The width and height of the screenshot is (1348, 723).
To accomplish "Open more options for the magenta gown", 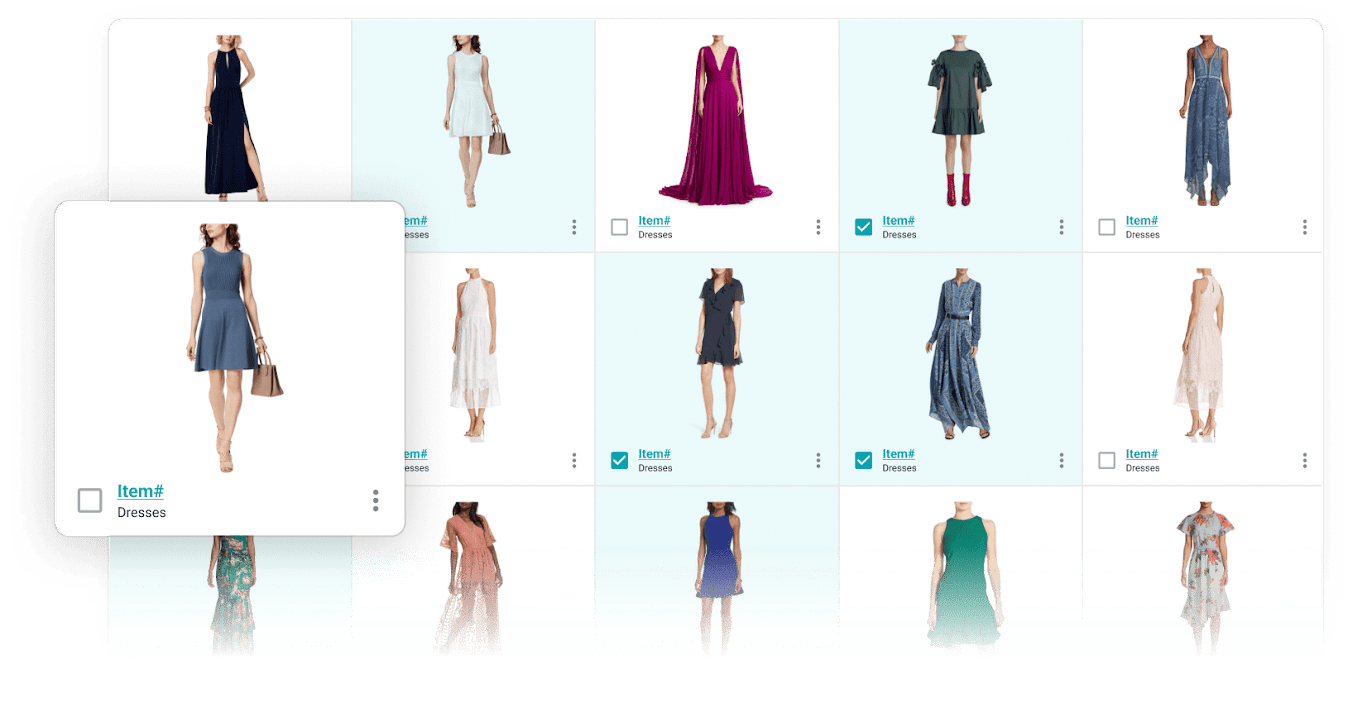I will [x=818, y=227].
